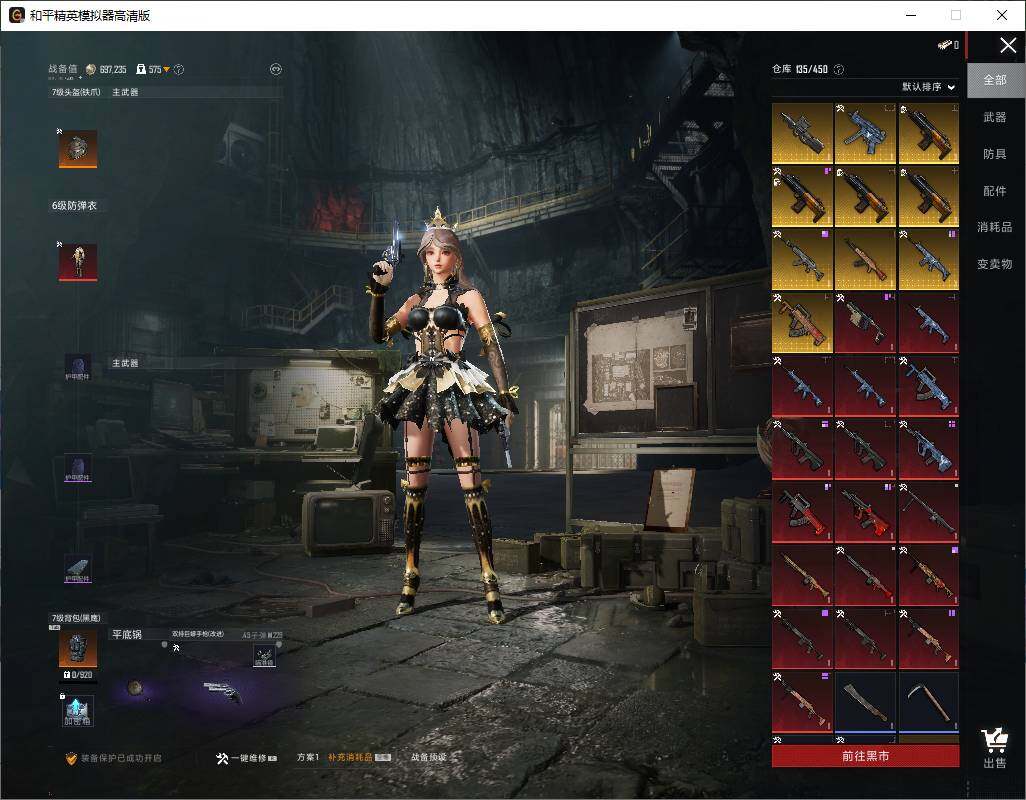Select the 方案1 loadout plan
Screen dimensions: 1026x800
pos(308,757)
